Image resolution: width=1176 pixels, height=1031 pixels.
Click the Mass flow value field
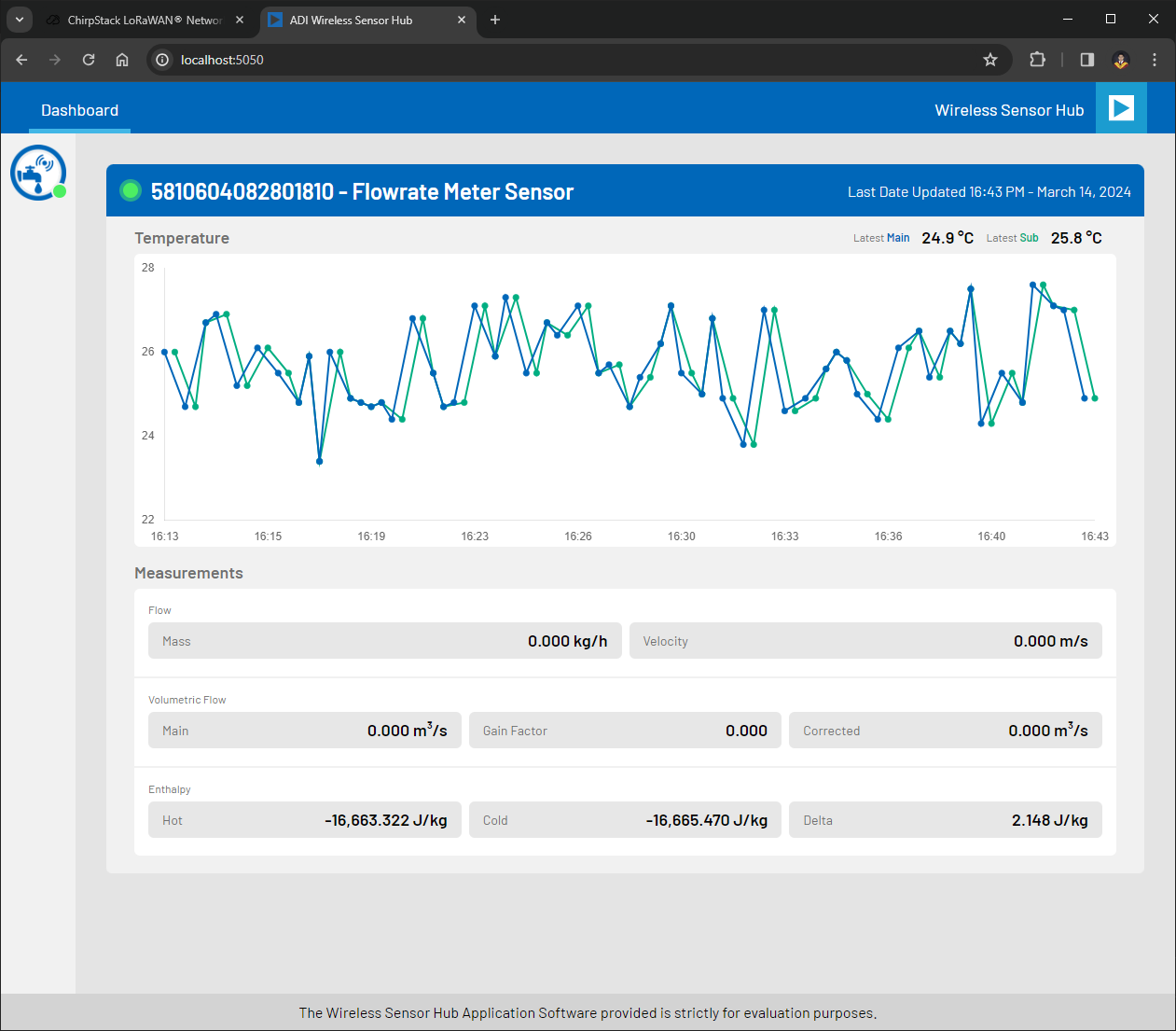[384, 641]
